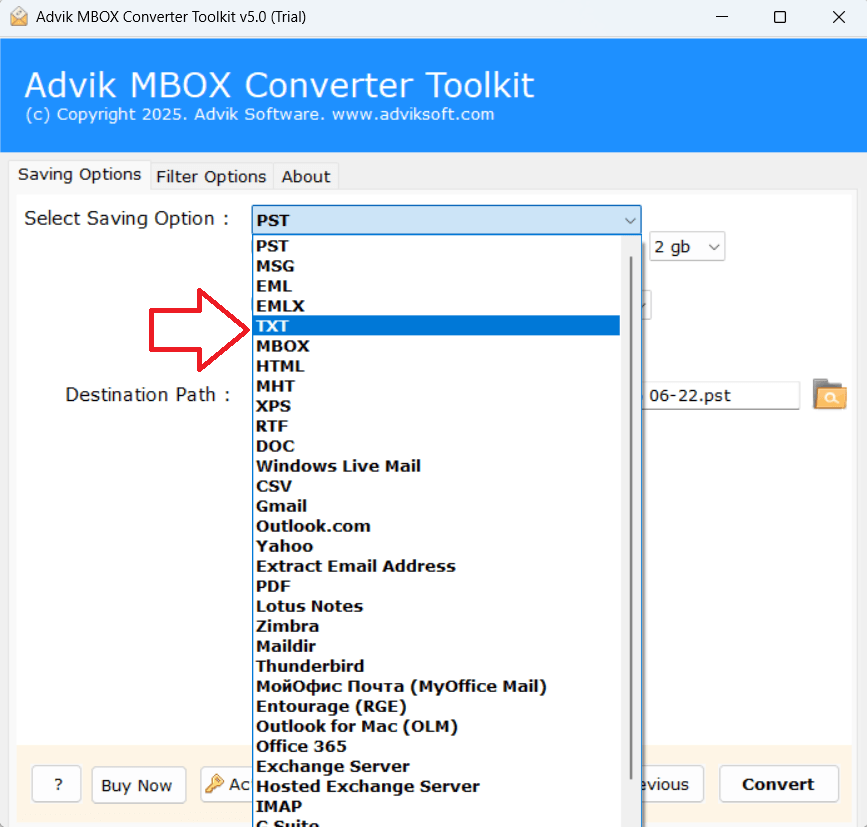The height and width of the screenshot is (827, 867).
Task: Pick Maildir from the saving options
Action: [436, 646]
